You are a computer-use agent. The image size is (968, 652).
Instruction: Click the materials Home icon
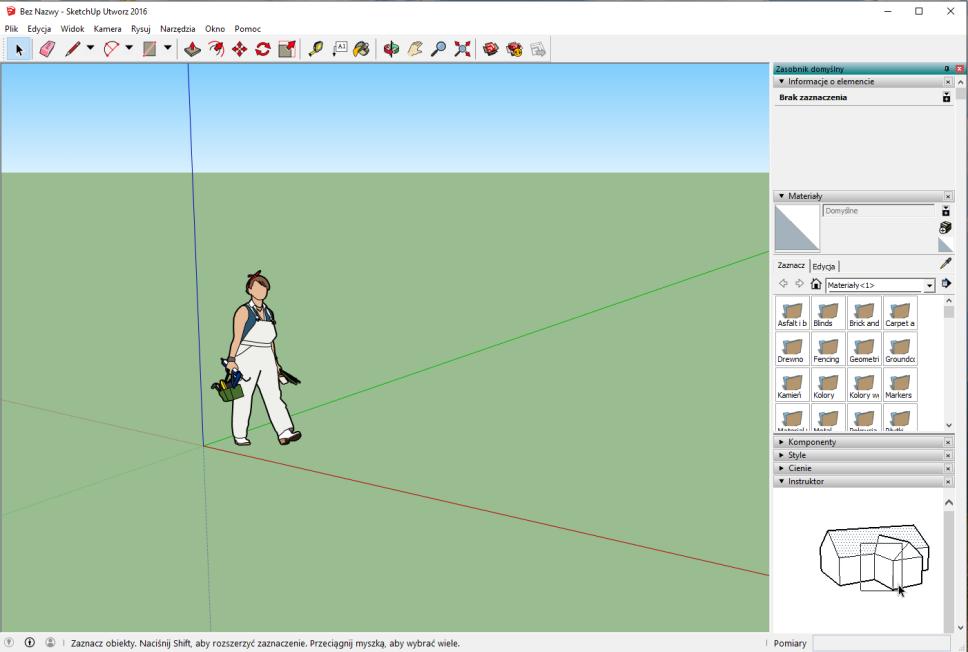coord(816,284)
